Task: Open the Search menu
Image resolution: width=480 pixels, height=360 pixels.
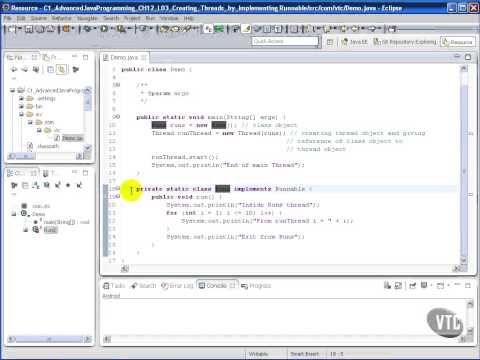Action: click(x=111, y=18)
